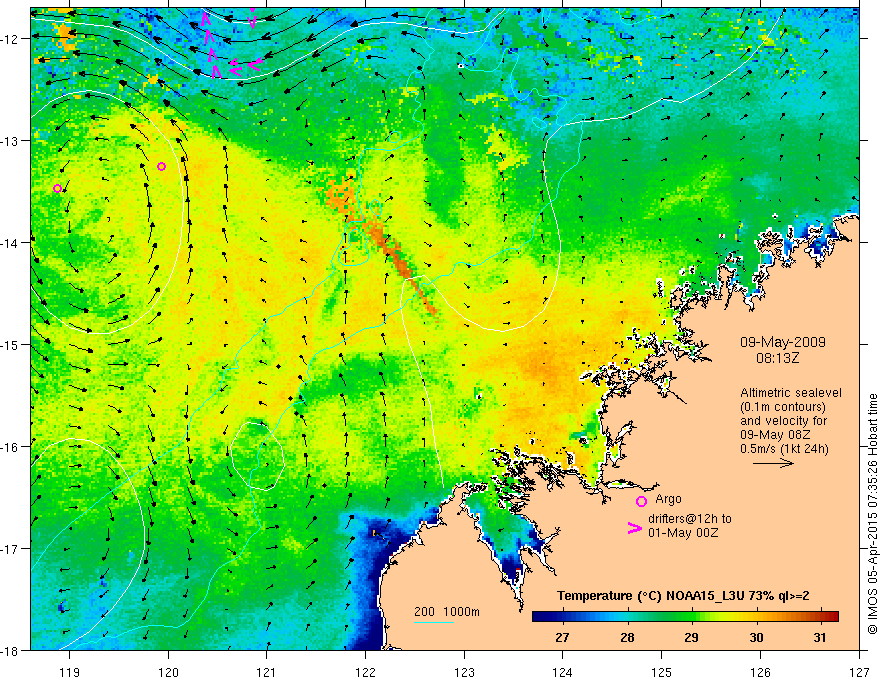Image resolution: width=880 pixels, height=680 pixels.
Task: Click the 0.5m/s velocity scale arrow
Action: click(773, 463)
